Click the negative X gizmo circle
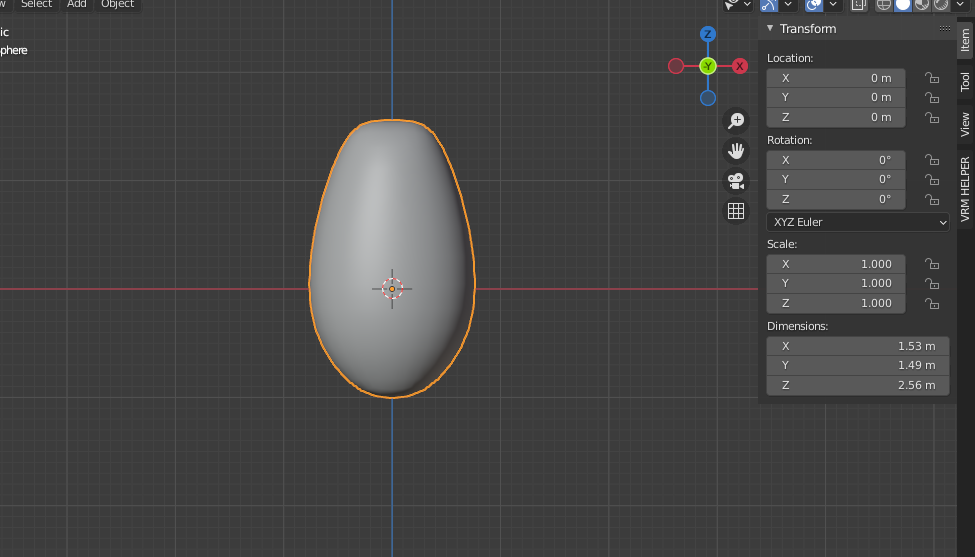The height and width of the screenshot is (557, 975). [x=676, y=66]
